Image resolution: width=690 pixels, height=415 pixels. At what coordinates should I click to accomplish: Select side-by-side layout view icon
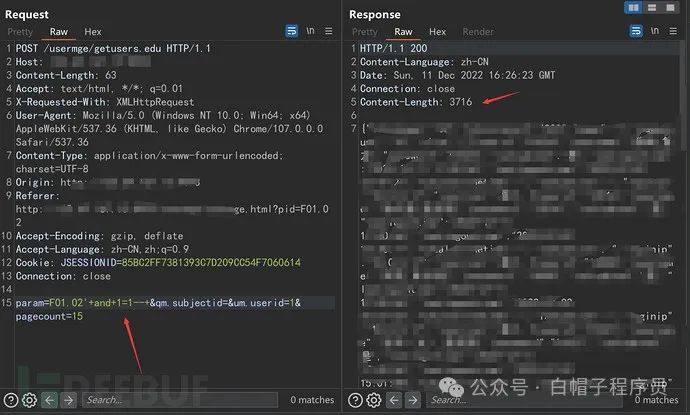point(633,7)
